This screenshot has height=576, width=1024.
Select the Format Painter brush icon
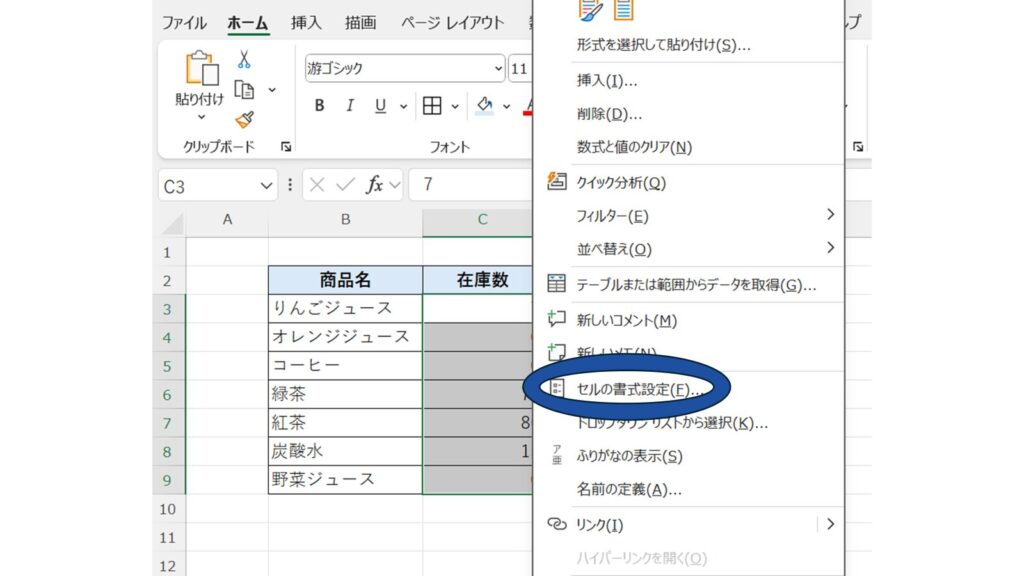pos(244,120)
